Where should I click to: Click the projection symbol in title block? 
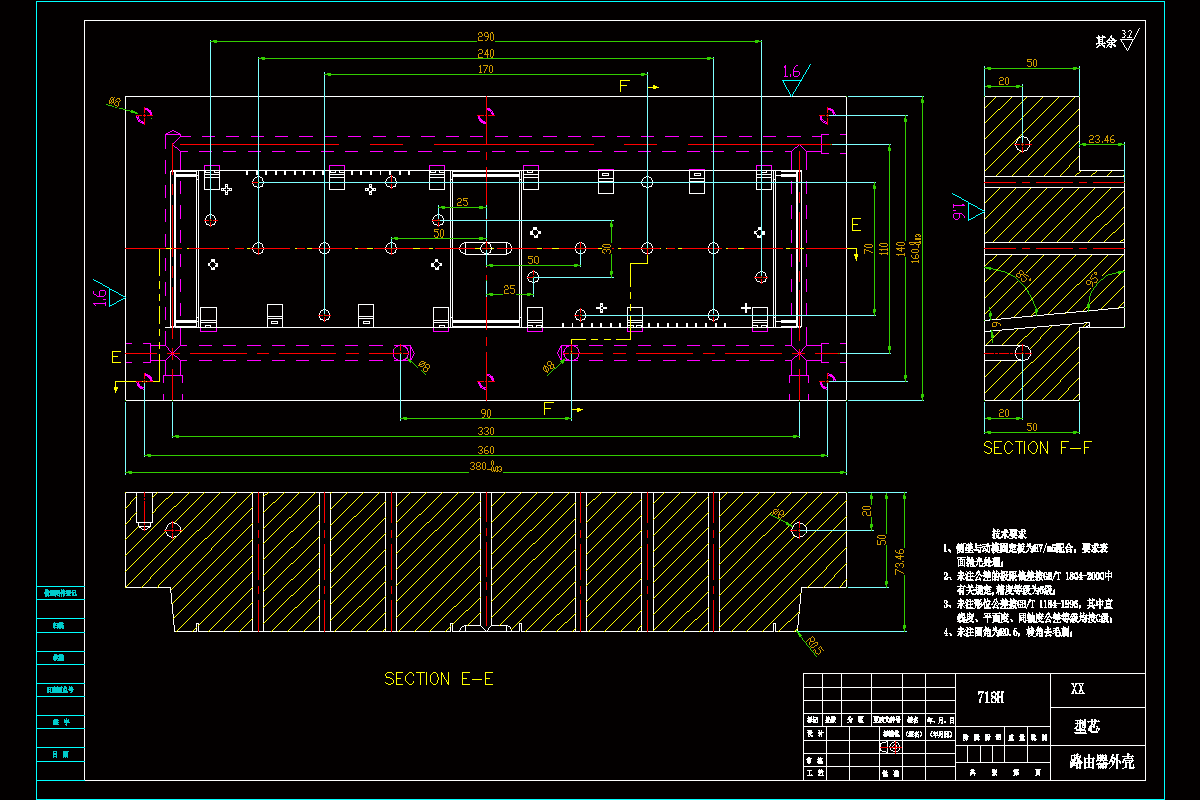tap(891, 746)
